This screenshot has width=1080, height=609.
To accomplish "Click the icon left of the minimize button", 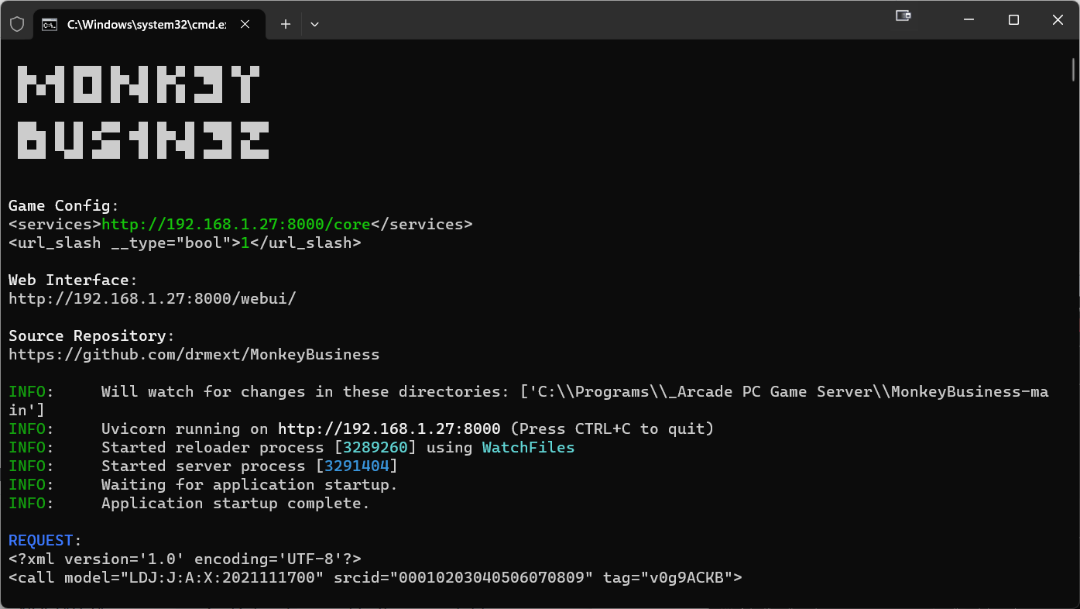I will tap(903, 15).
